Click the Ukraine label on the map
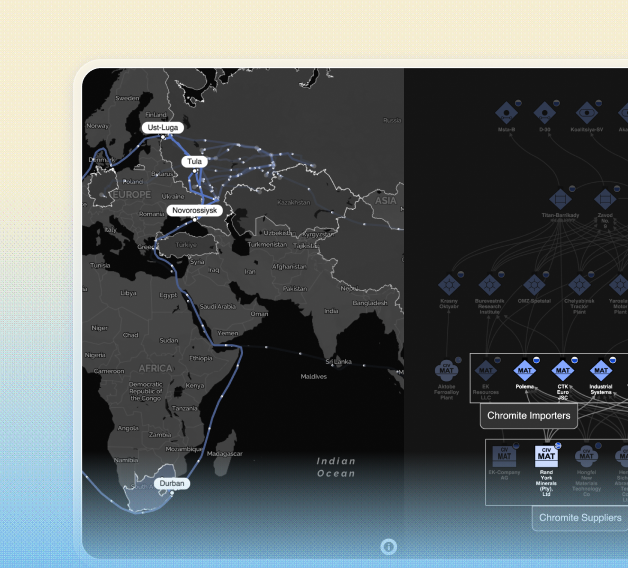Screen dimensions: 628x568 tap(173, 196)
